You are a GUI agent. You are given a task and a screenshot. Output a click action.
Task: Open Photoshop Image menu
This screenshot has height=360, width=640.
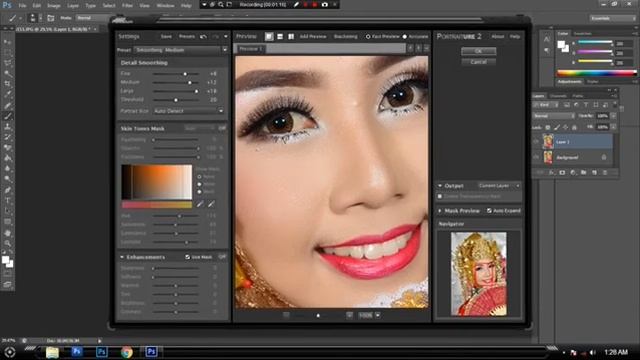pyautogui.click(x=54, y=6)
